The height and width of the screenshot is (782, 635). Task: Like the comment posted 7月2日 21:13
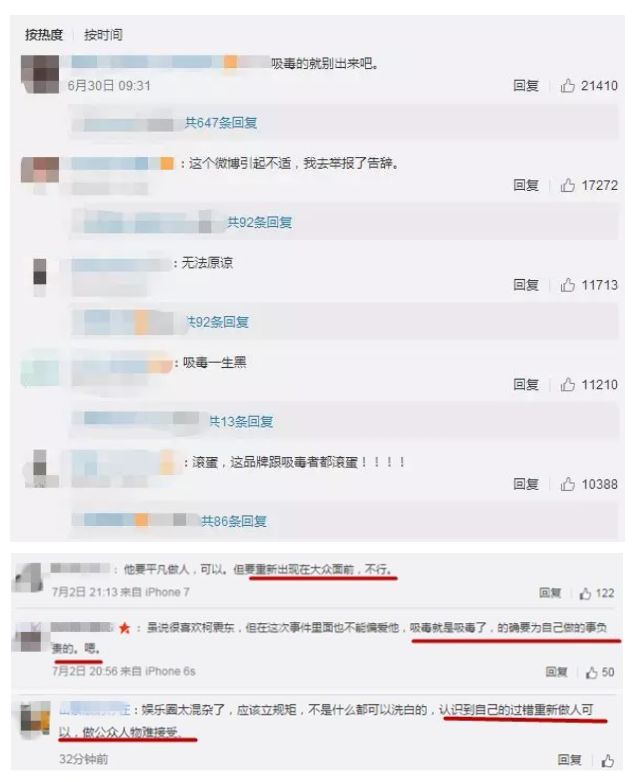[585, 593]
